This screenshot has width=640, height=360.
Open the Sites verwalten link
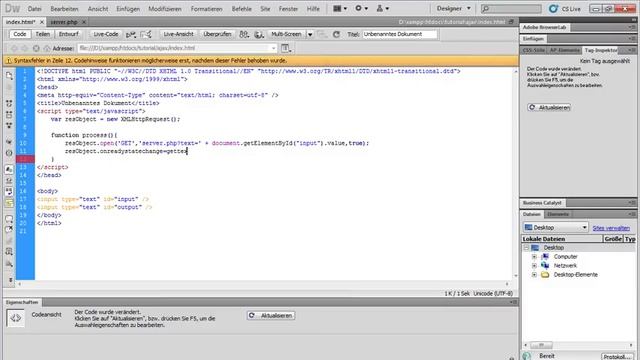tap(611, 228)
